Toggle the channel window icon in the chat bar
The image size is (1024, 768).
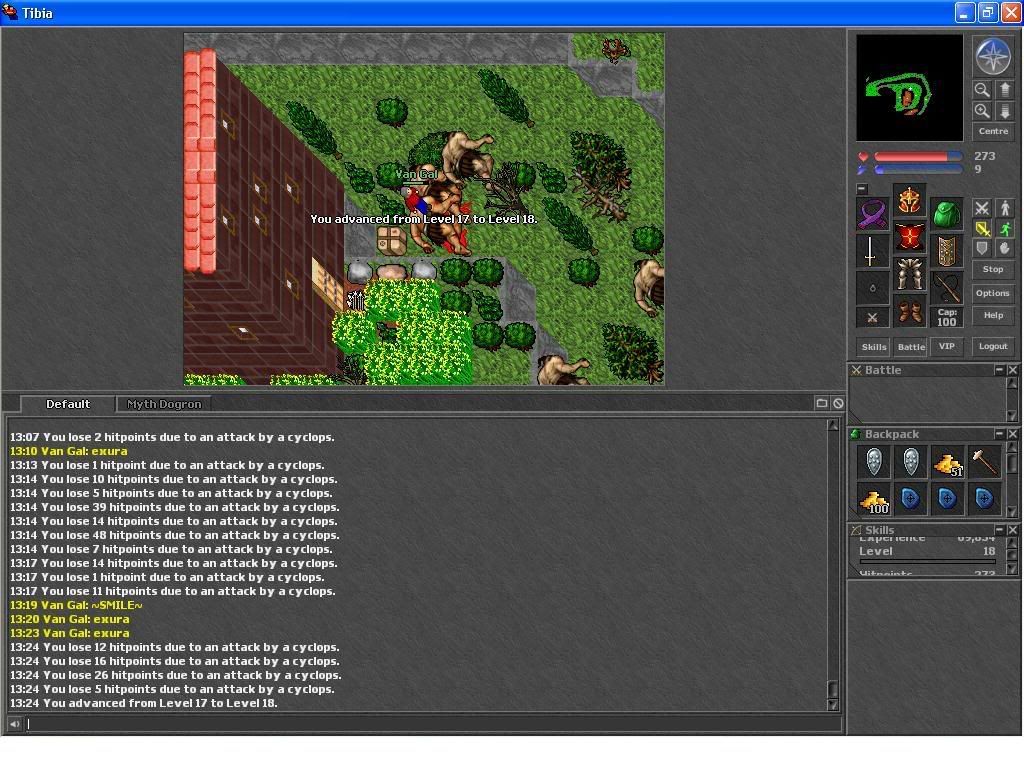pyautogui.click(x=822, y=404)
